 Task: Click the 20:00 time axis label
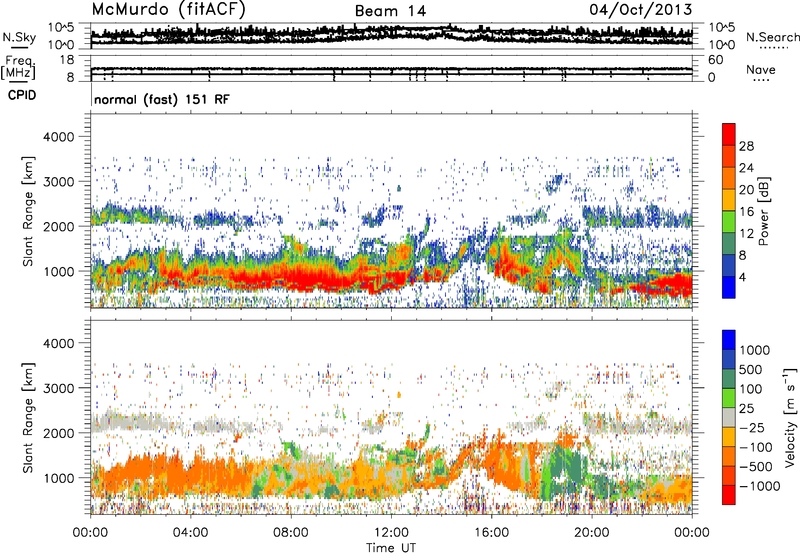click(591, 533)
